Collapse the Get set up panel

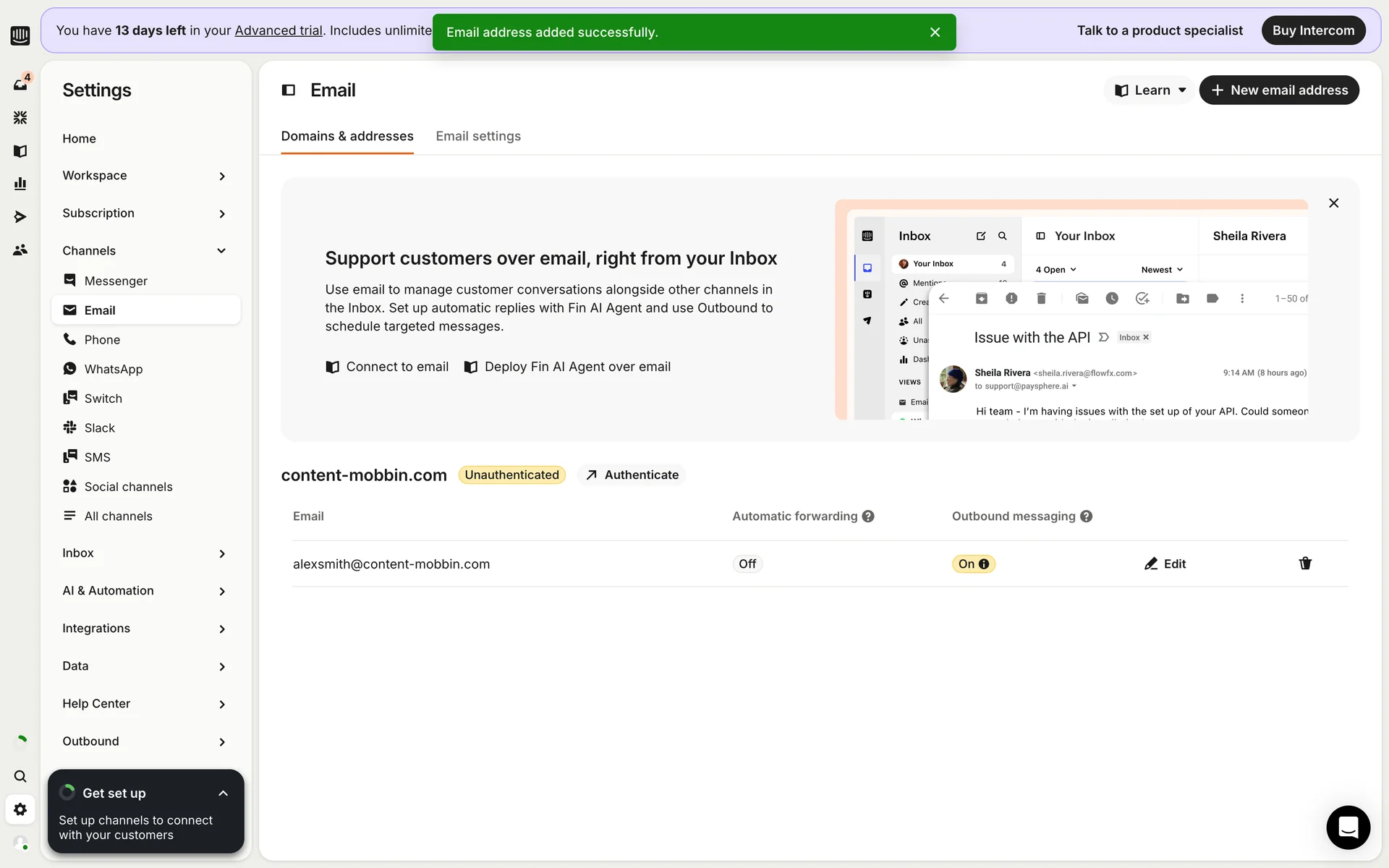(x=223, y=793)
